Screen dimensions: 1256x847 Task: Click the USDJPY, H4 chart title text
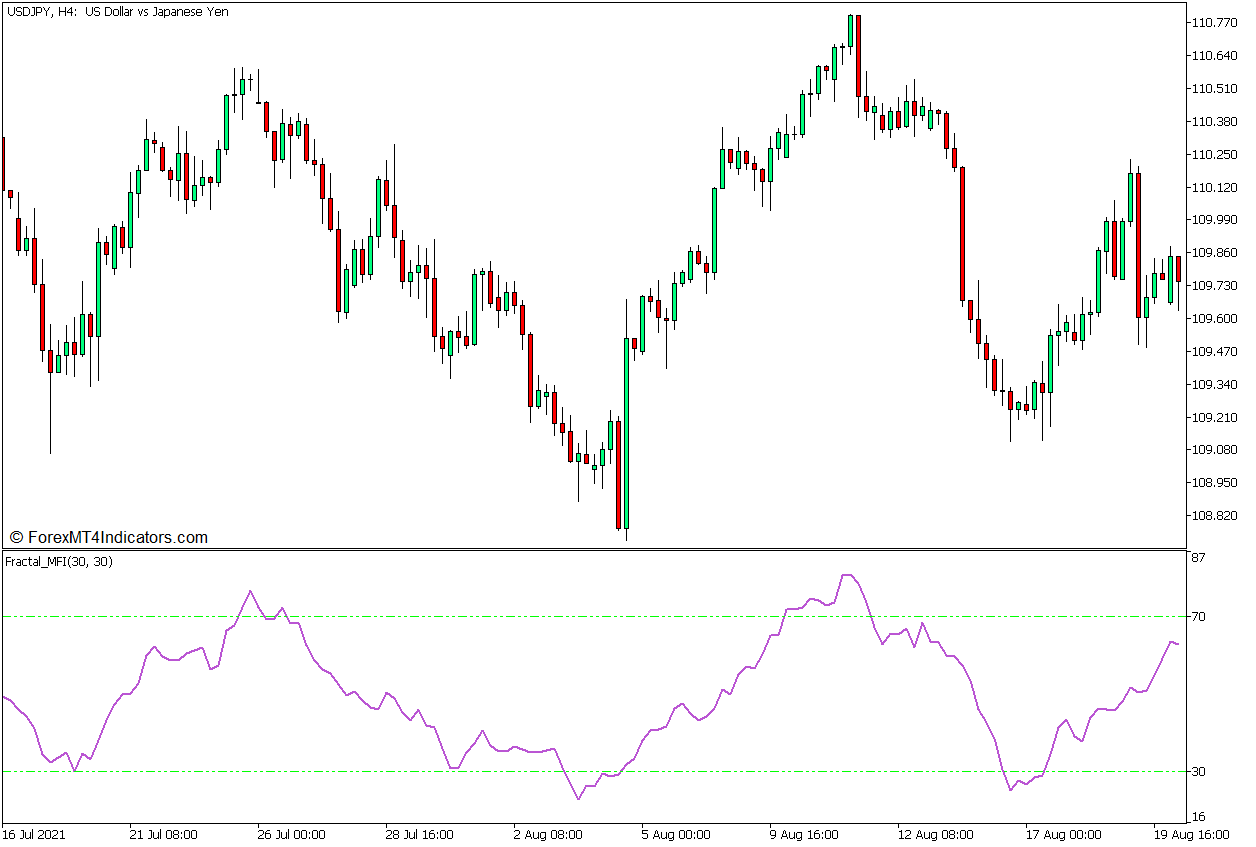pyautogui.click(x=115, y=12)
